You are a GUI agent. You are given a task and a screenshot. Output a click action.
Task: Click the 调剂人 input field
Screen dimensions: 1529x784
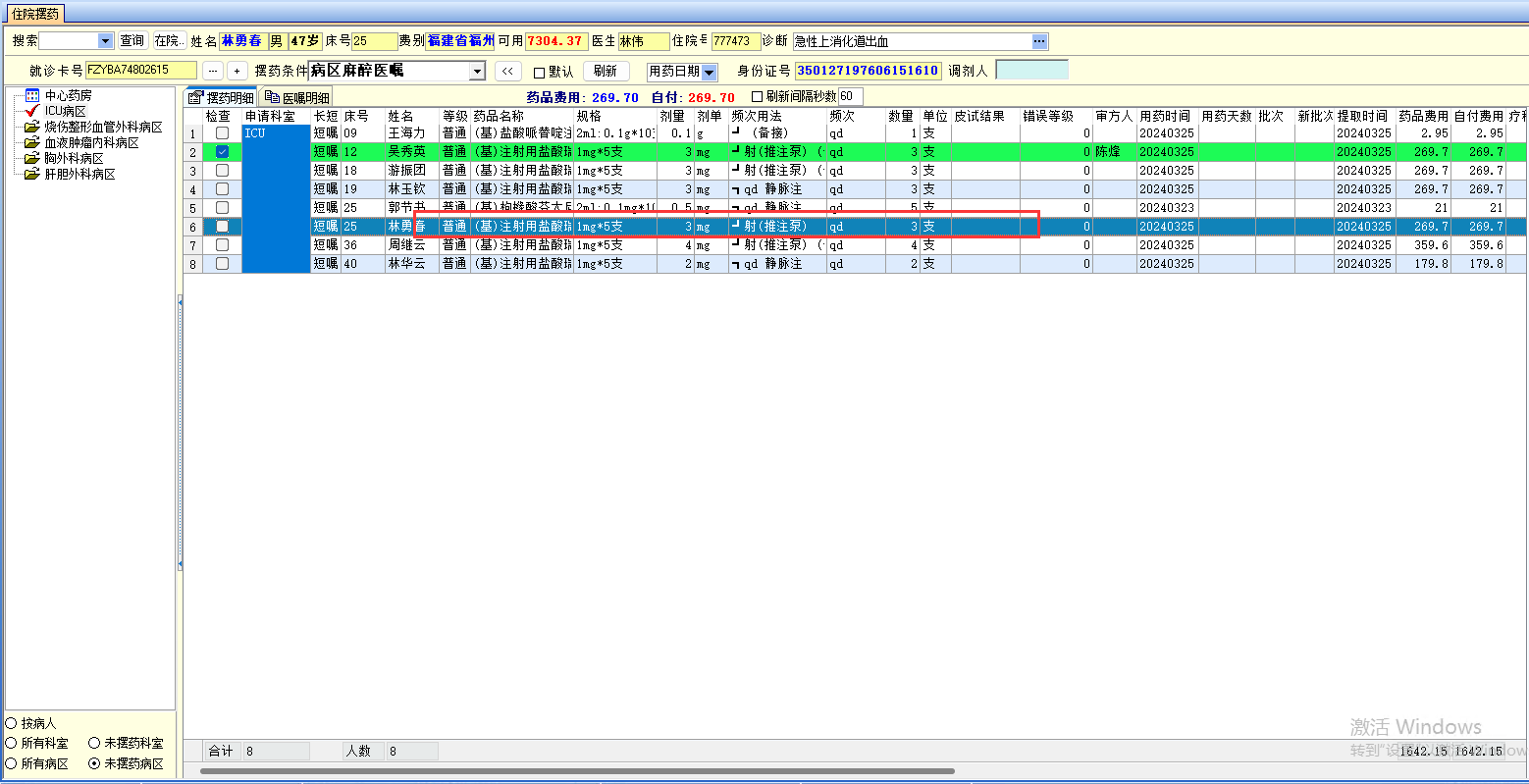1031,71
